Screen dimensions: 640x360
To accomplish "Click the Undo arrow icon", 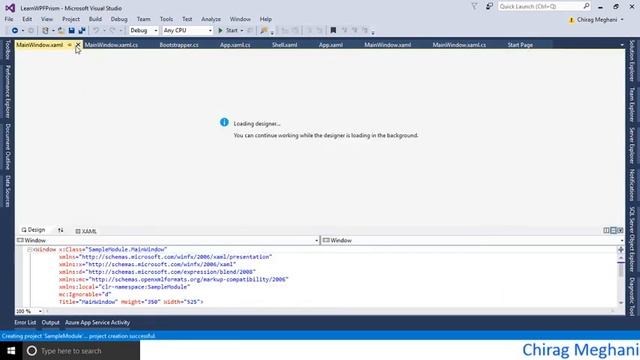I will tap(96, 31).
